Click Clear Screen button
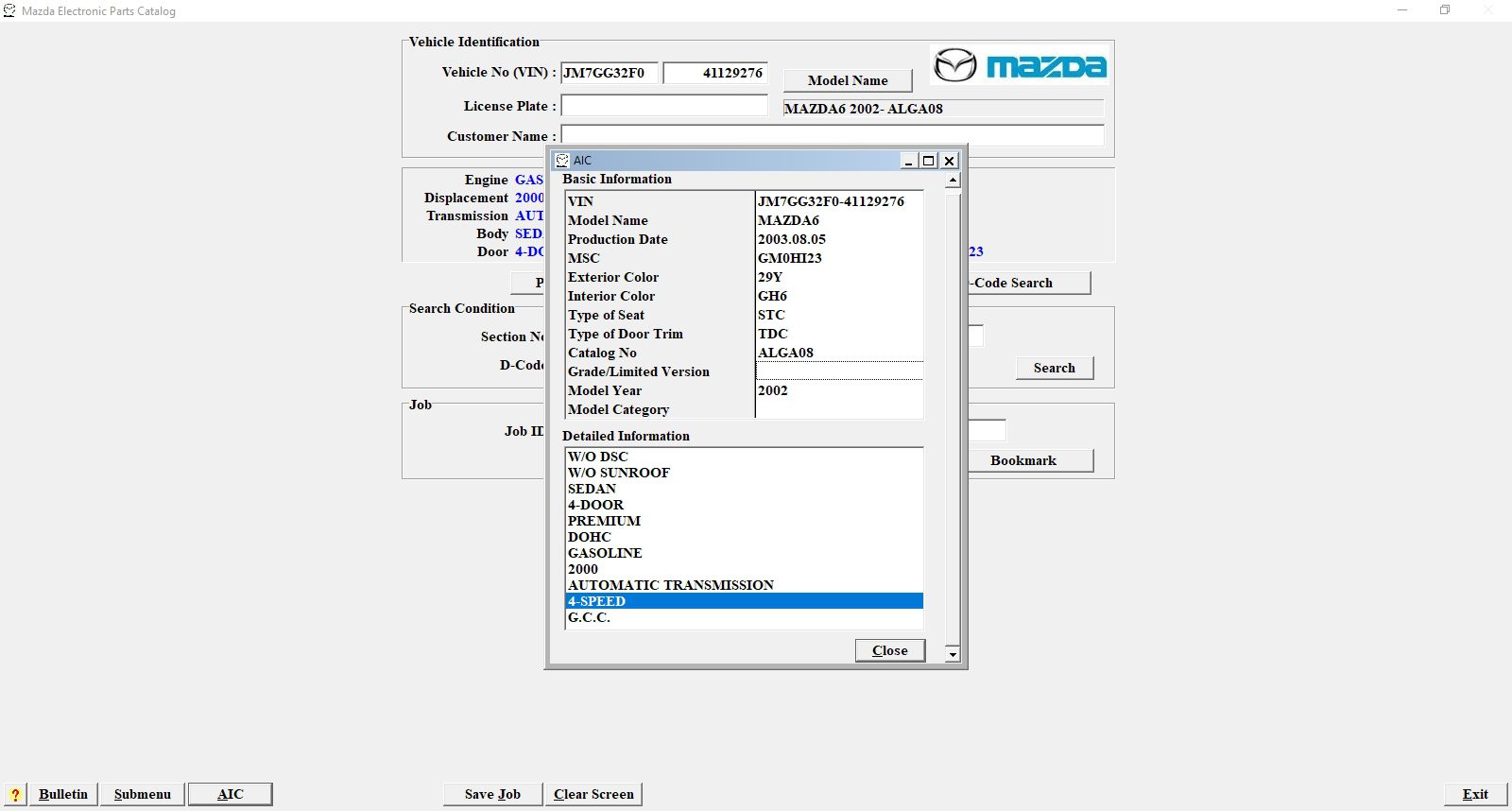The width and height of the screenshot is (1512, 811). (x=594, y=795)
